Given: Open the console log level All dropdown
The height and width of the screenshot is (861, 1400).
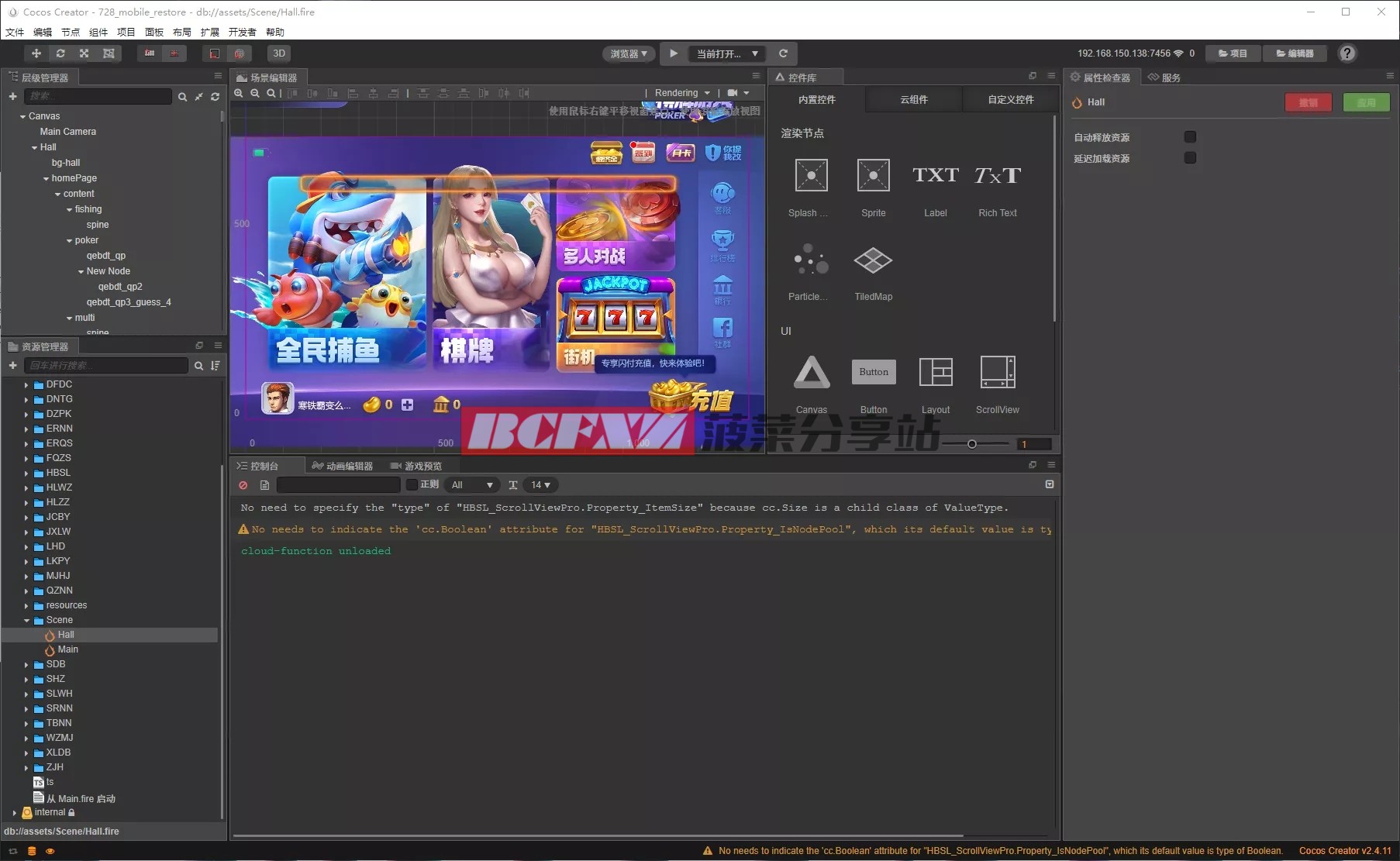Looking at the screenshot, I should 471,485.
